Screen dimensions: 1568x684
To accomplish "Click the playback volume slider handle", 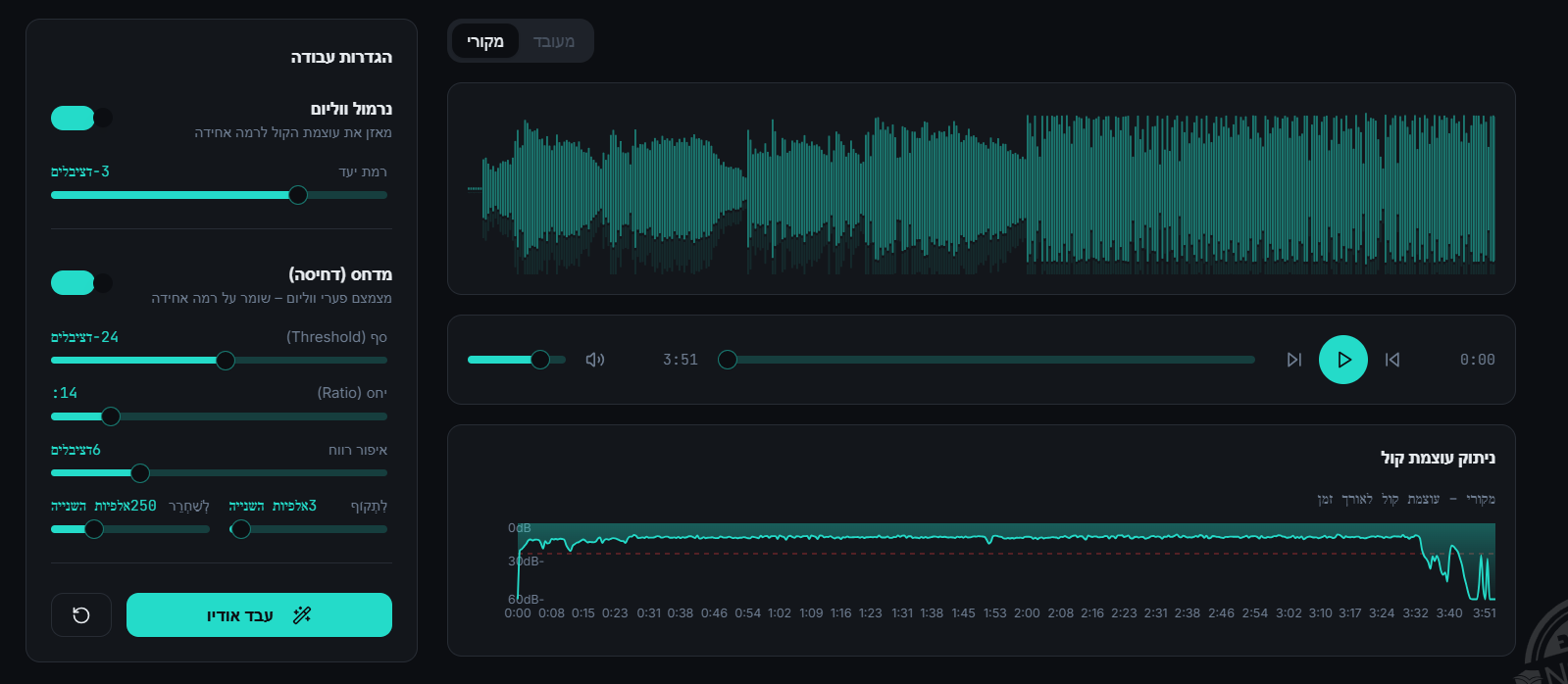I will pyautogui.click(x=540, y=360).
